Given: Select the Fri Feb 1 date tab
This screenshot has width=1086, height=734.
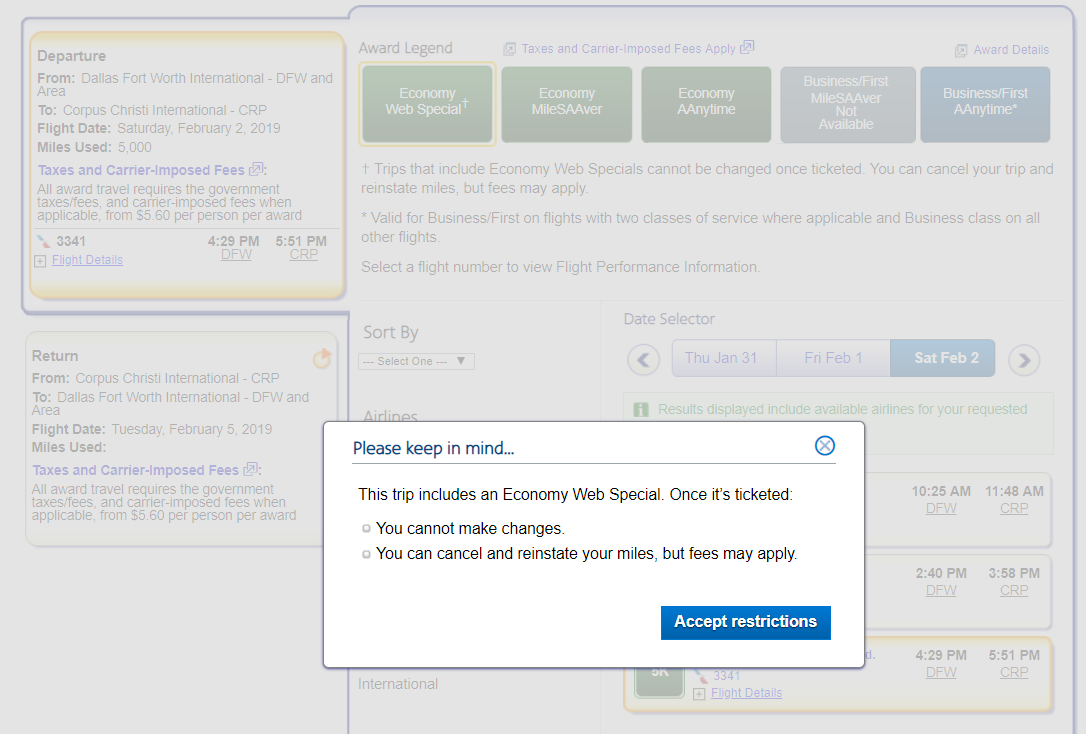Looking at the screenshot, I should tap(833, 358).
